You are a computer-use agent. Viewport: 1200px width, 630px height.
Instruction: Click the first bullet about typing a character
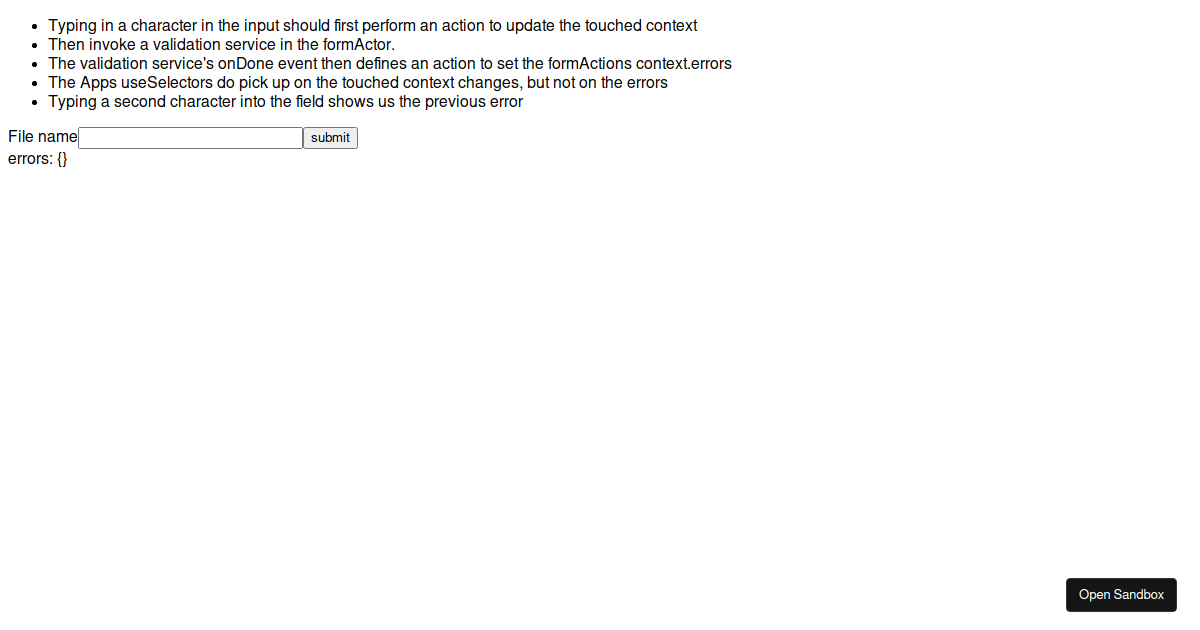(x=373, y=26)
